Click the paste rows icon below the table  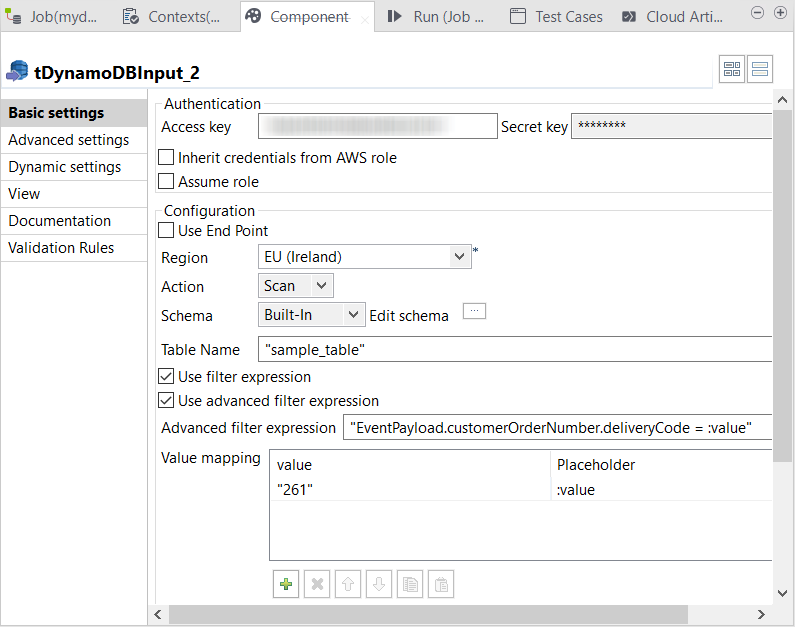click(441, 584)
